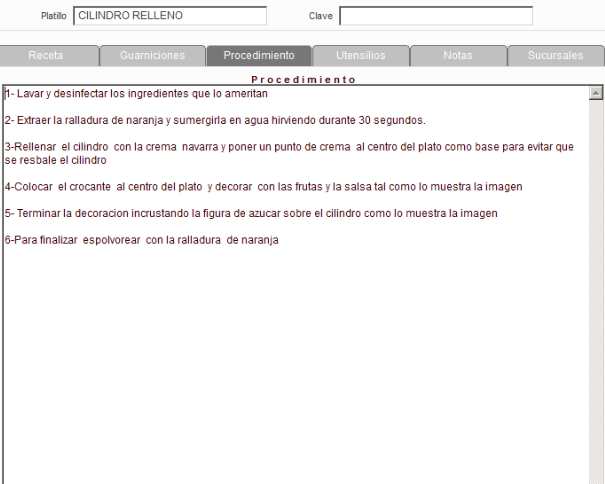This screenshot has width=605, height=484.
Task: Click step 5 'Terminar la decoracion' line
Action: point(250,213)
